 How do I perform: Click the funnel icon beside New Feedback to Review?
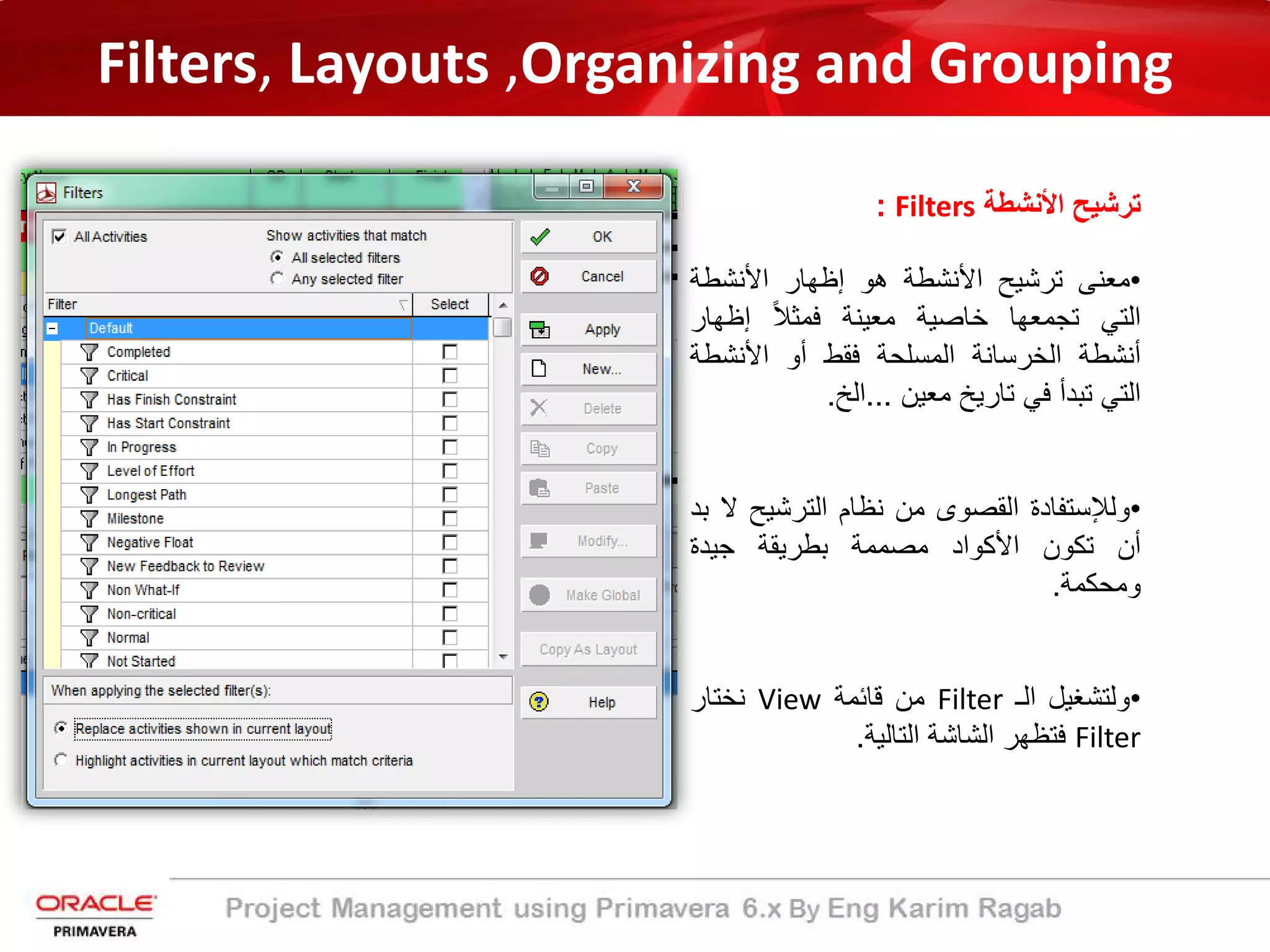pos(89,566)
